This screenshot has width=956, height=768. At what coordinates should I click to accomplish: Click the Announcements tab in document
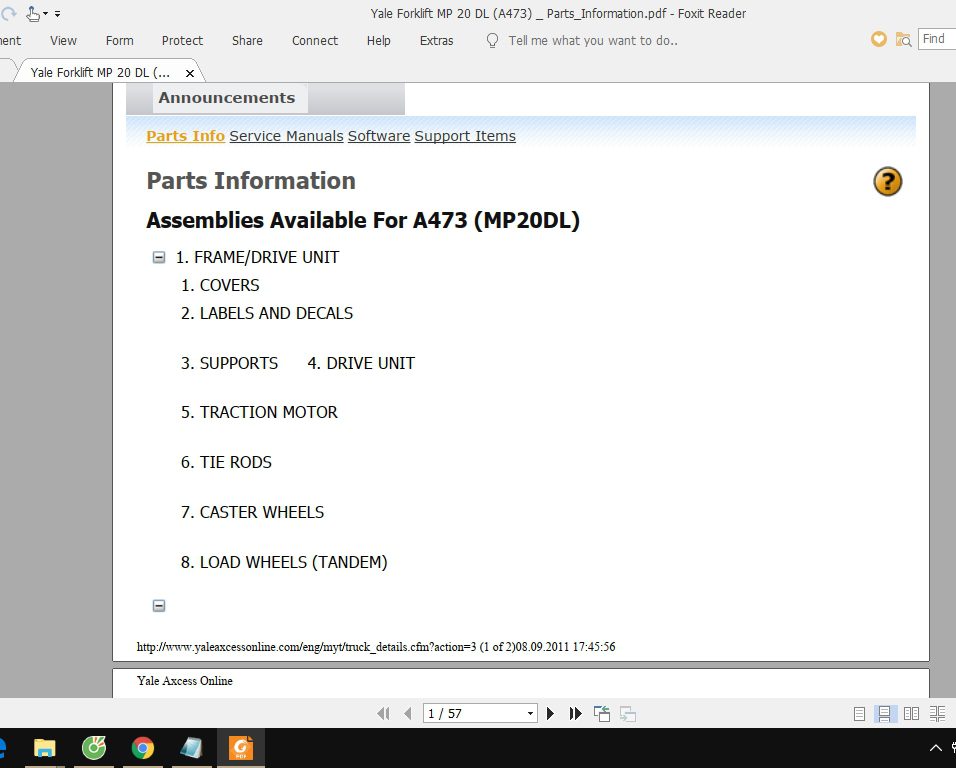tap(227, 98)
